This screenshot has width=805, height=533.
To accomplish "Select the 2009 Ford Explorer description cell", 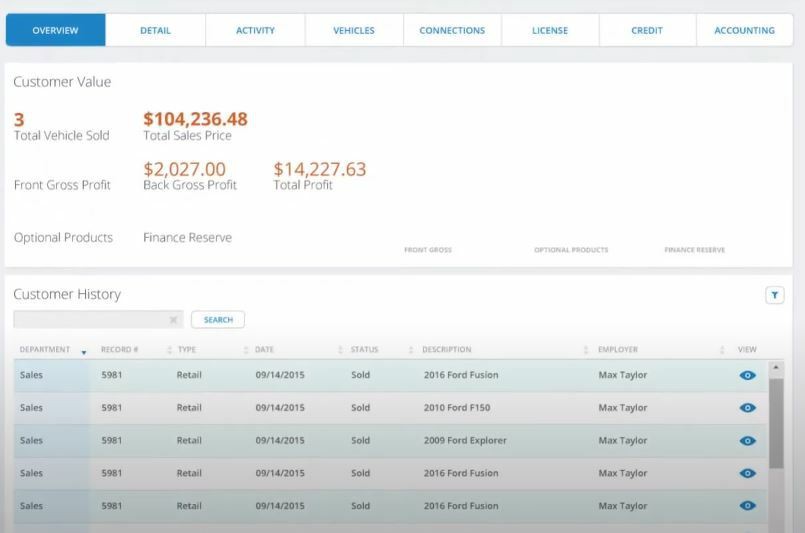I will point(465,441).
